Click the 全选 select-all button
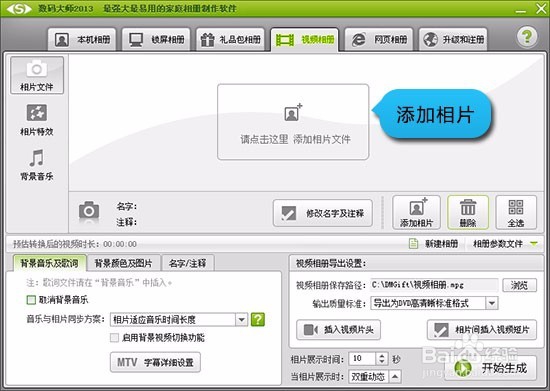Image resolution: width=550 pixels, height=391 pixels. pos(516,213)
